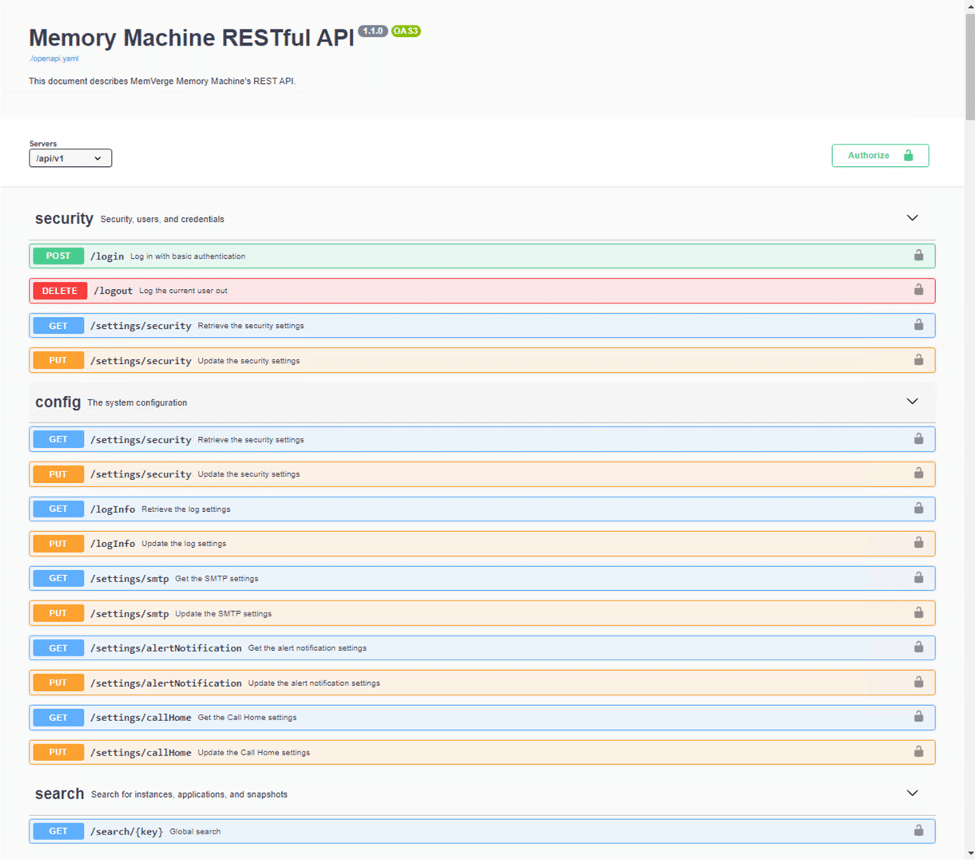Open the Servers dropdown showing /api/v1
977x860 pixels.
[x=70, y=158]
